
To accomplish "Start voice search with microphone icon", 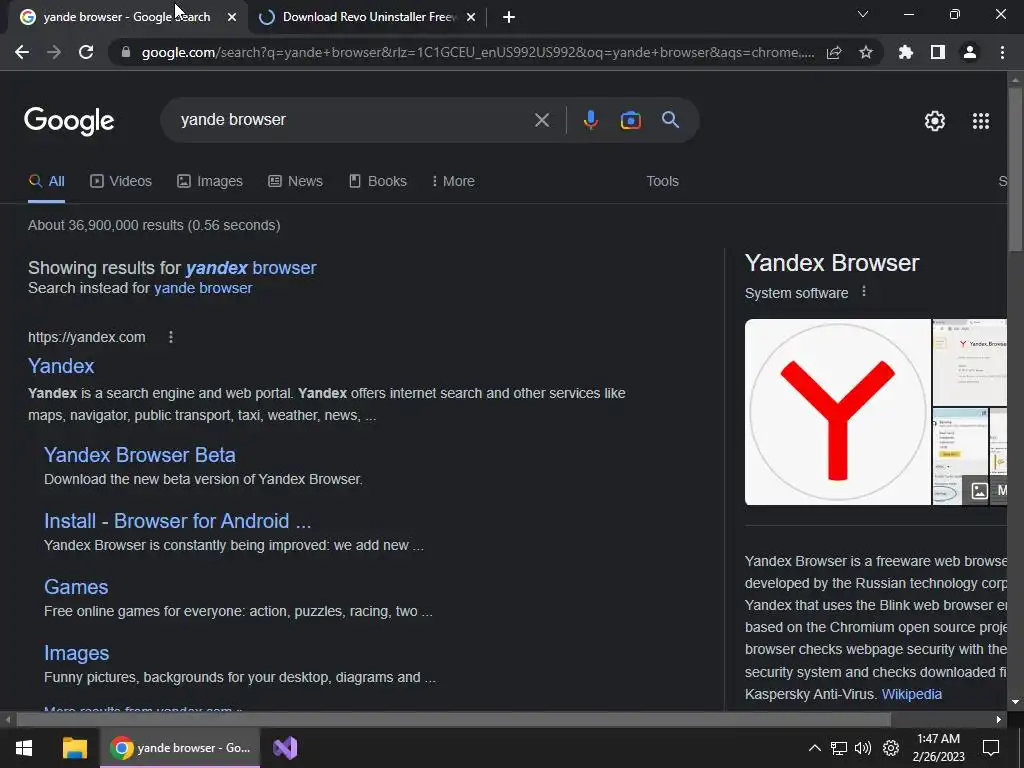I will coord(590,120).
